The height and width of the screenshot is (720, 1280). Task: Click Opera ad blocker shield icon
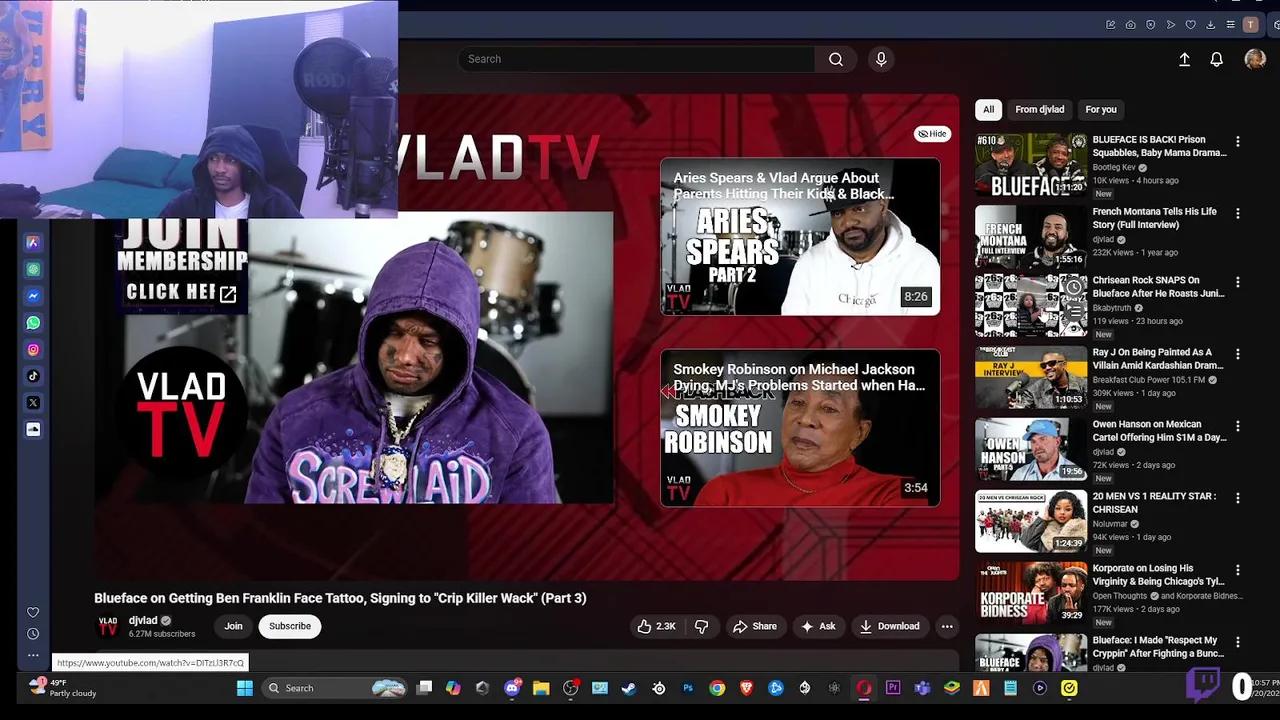tap(1150, 25)
